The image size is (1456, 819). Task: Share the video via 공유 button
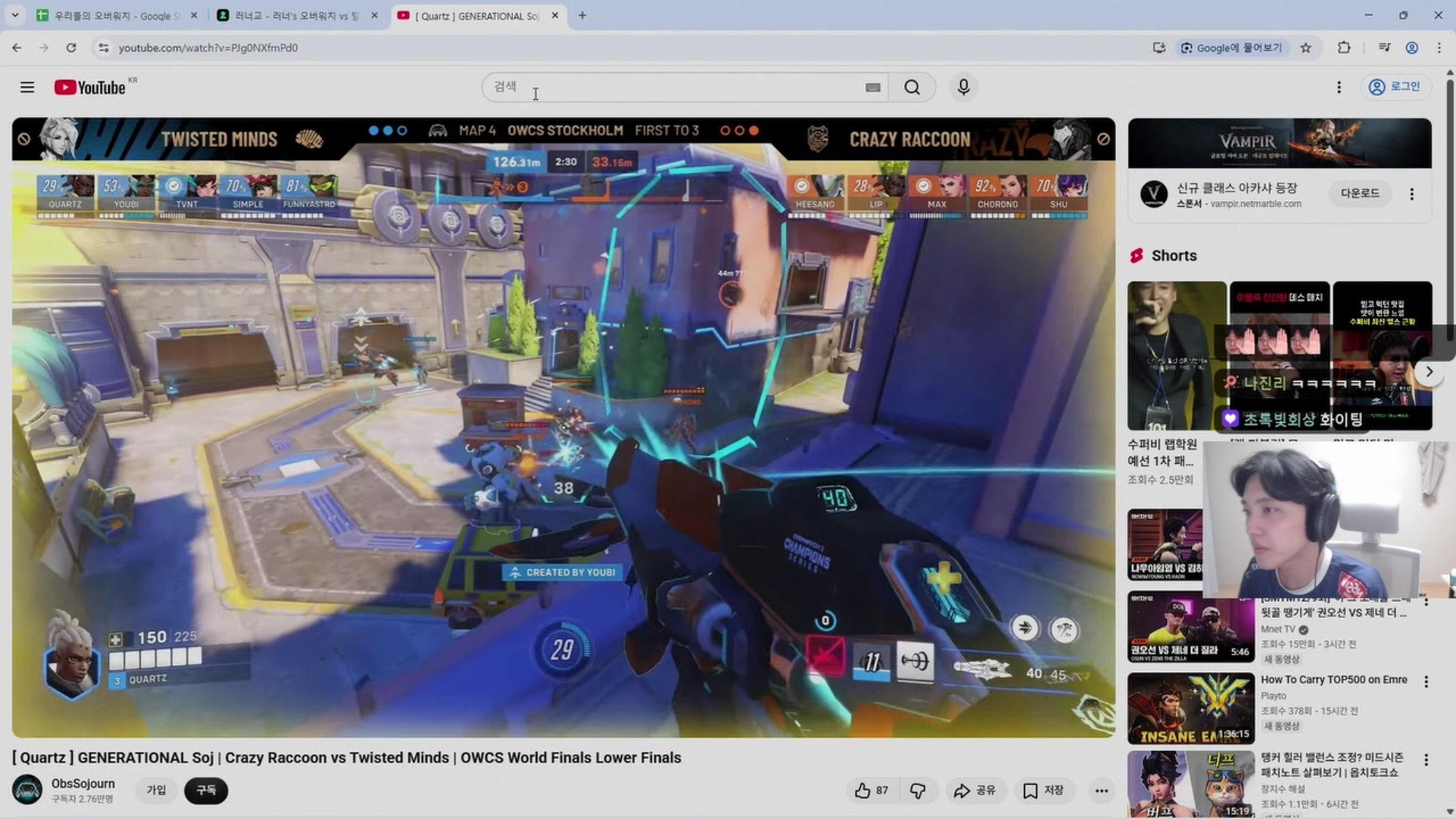(x=975, y=791)
